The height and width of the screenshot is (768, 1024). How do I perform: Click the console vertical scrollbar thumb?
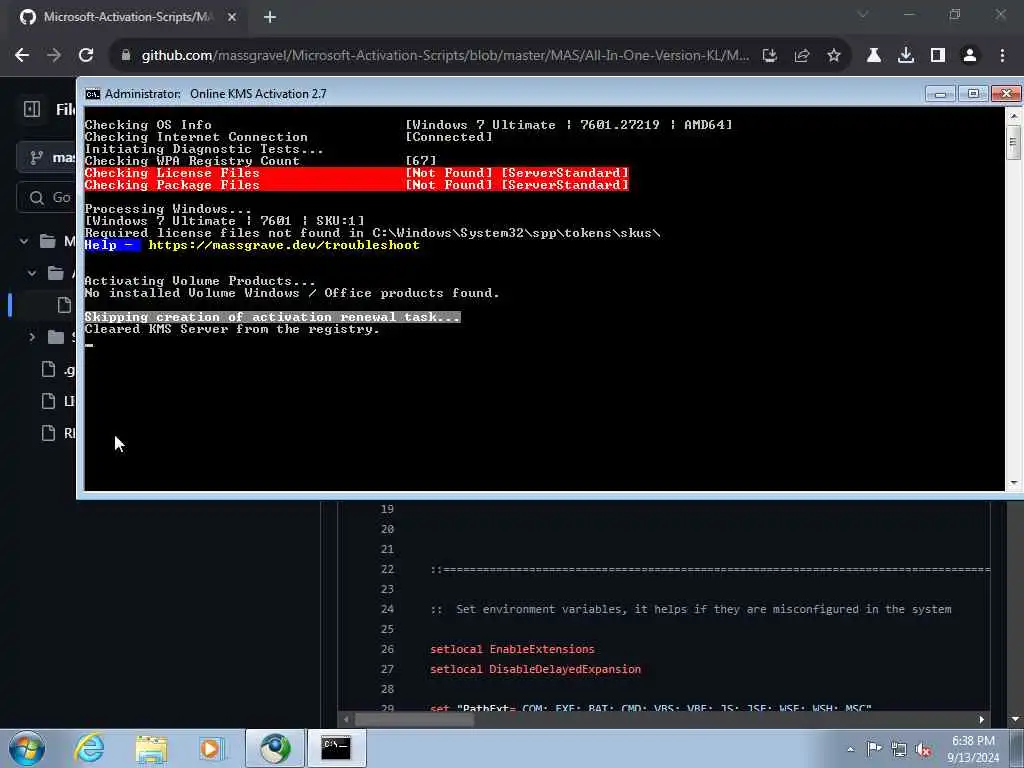(1014, 143)
